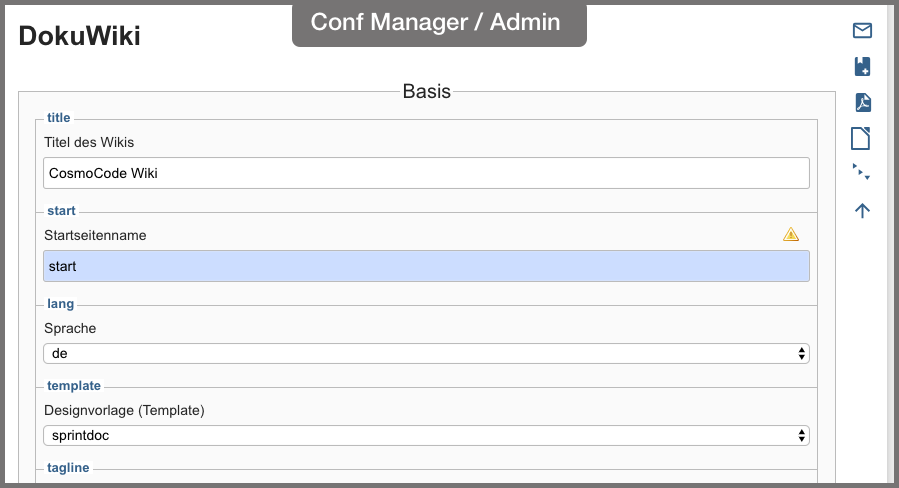
Task: Click the Startseitenname label text
Action: point(95,235)
